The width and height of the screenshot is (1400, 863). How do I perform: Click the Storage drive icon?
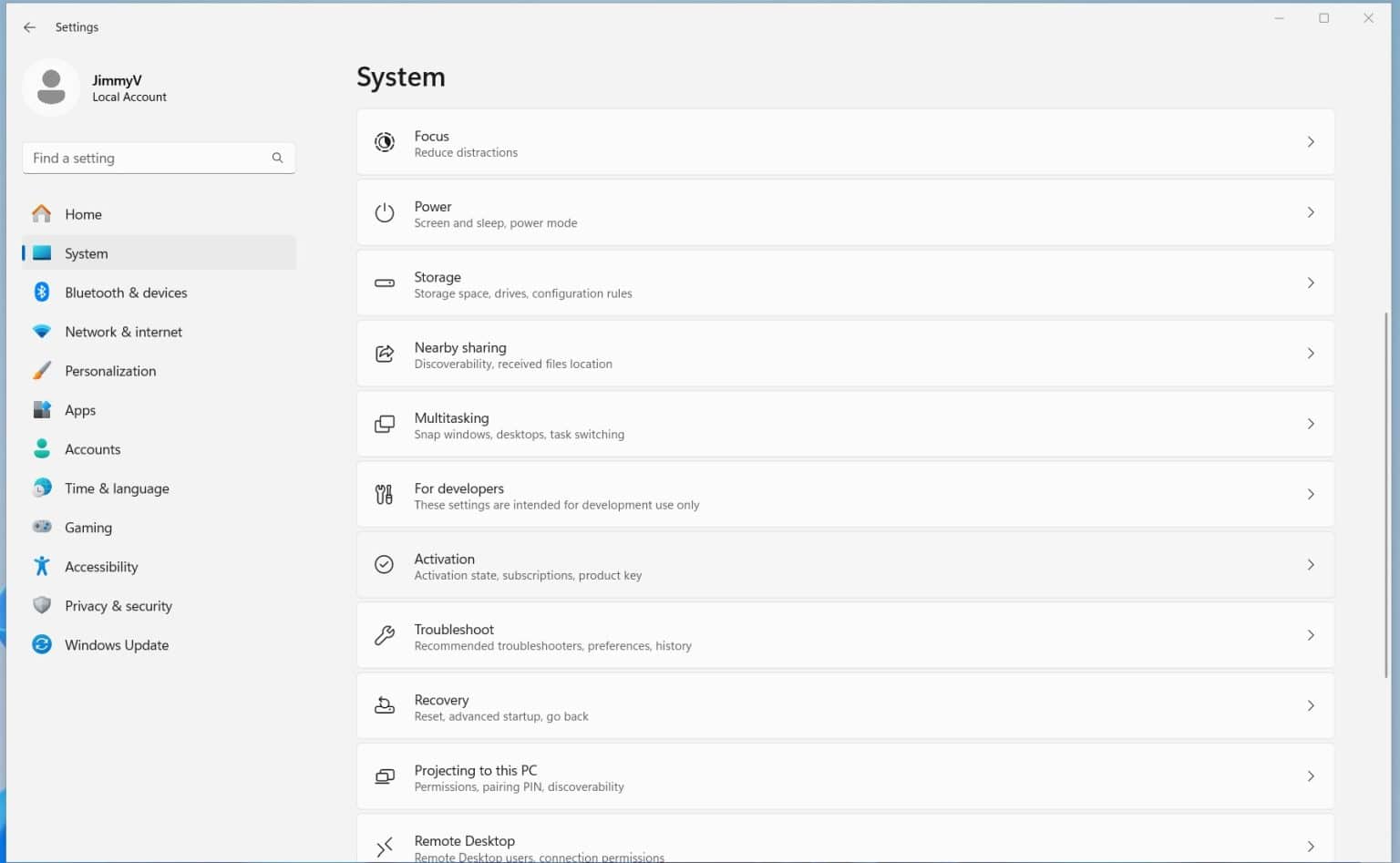click(384, 283)
